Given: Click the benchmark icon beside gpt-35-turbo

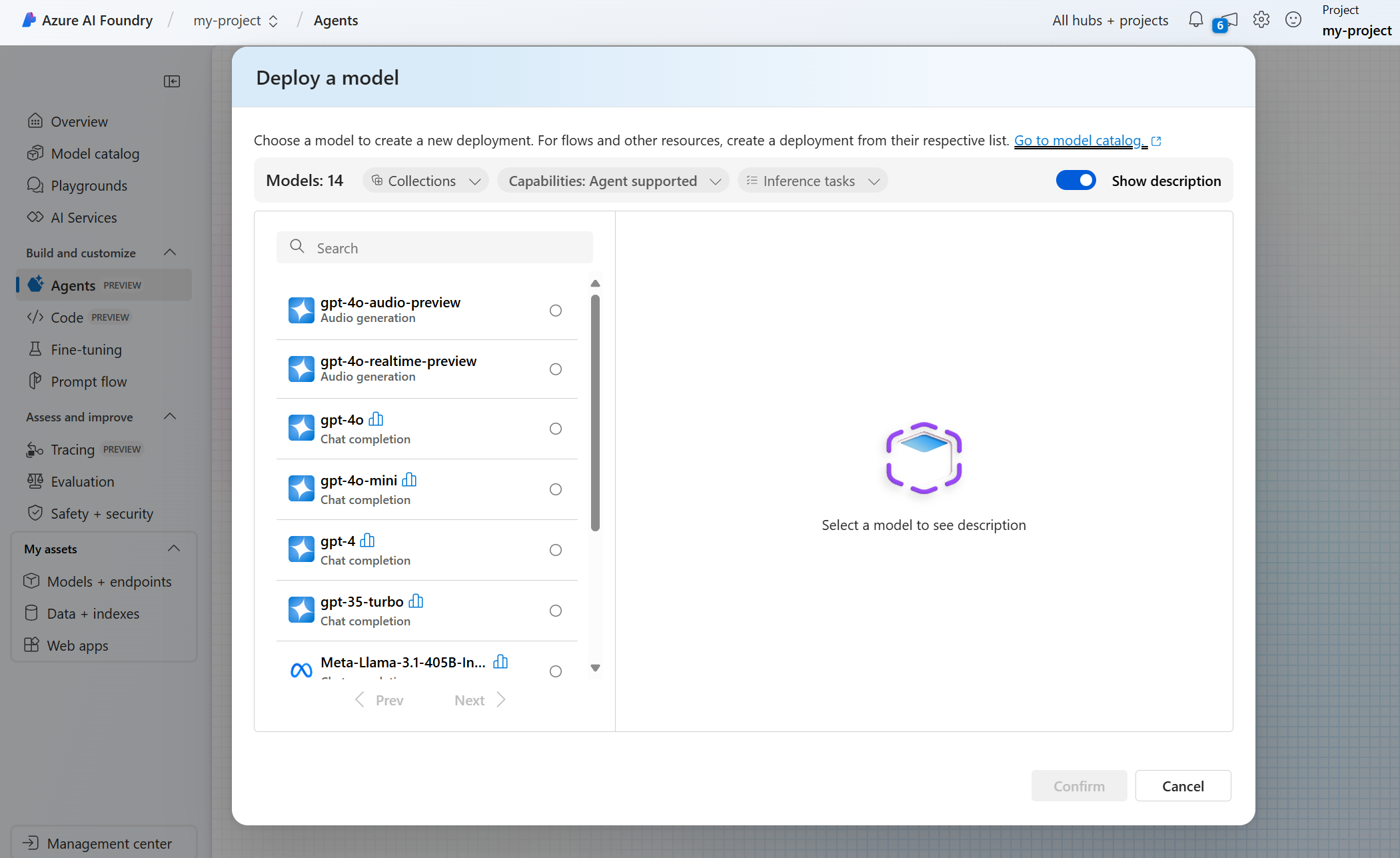Looking at the screenshot, I should pyautogui.click(x=416, y=601).
